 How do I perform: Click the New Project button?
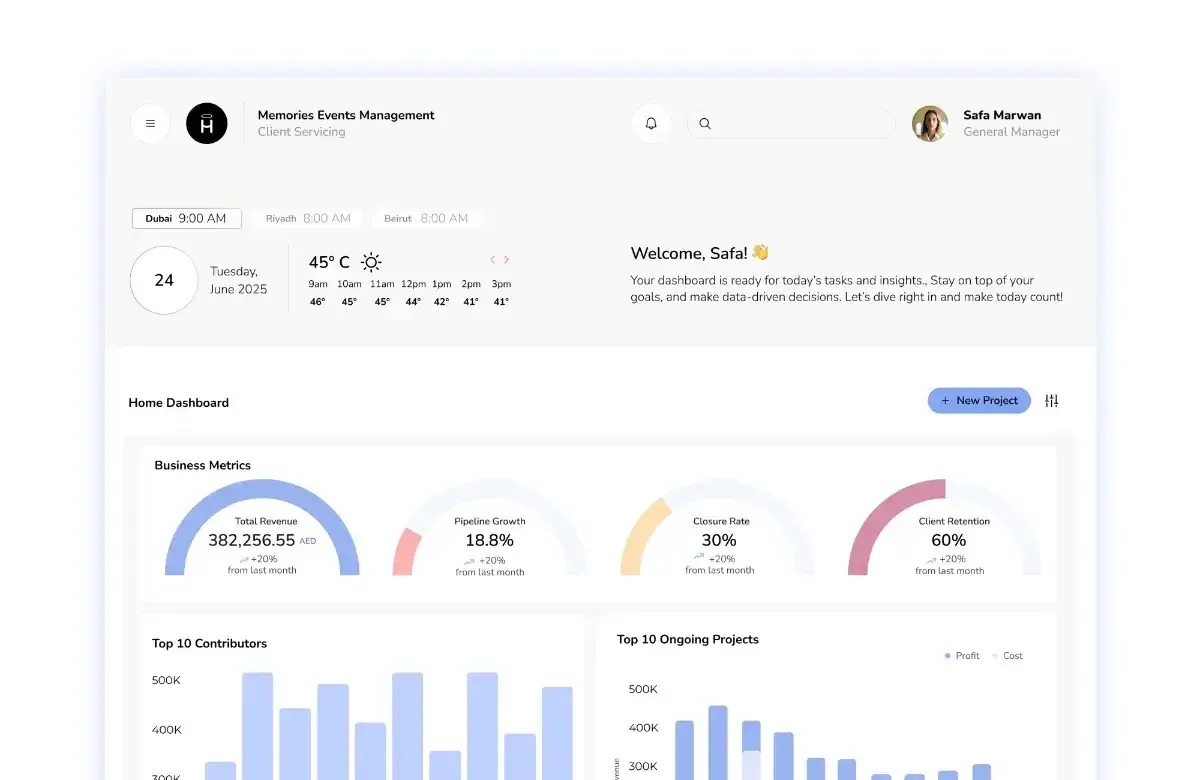[979, 400]
